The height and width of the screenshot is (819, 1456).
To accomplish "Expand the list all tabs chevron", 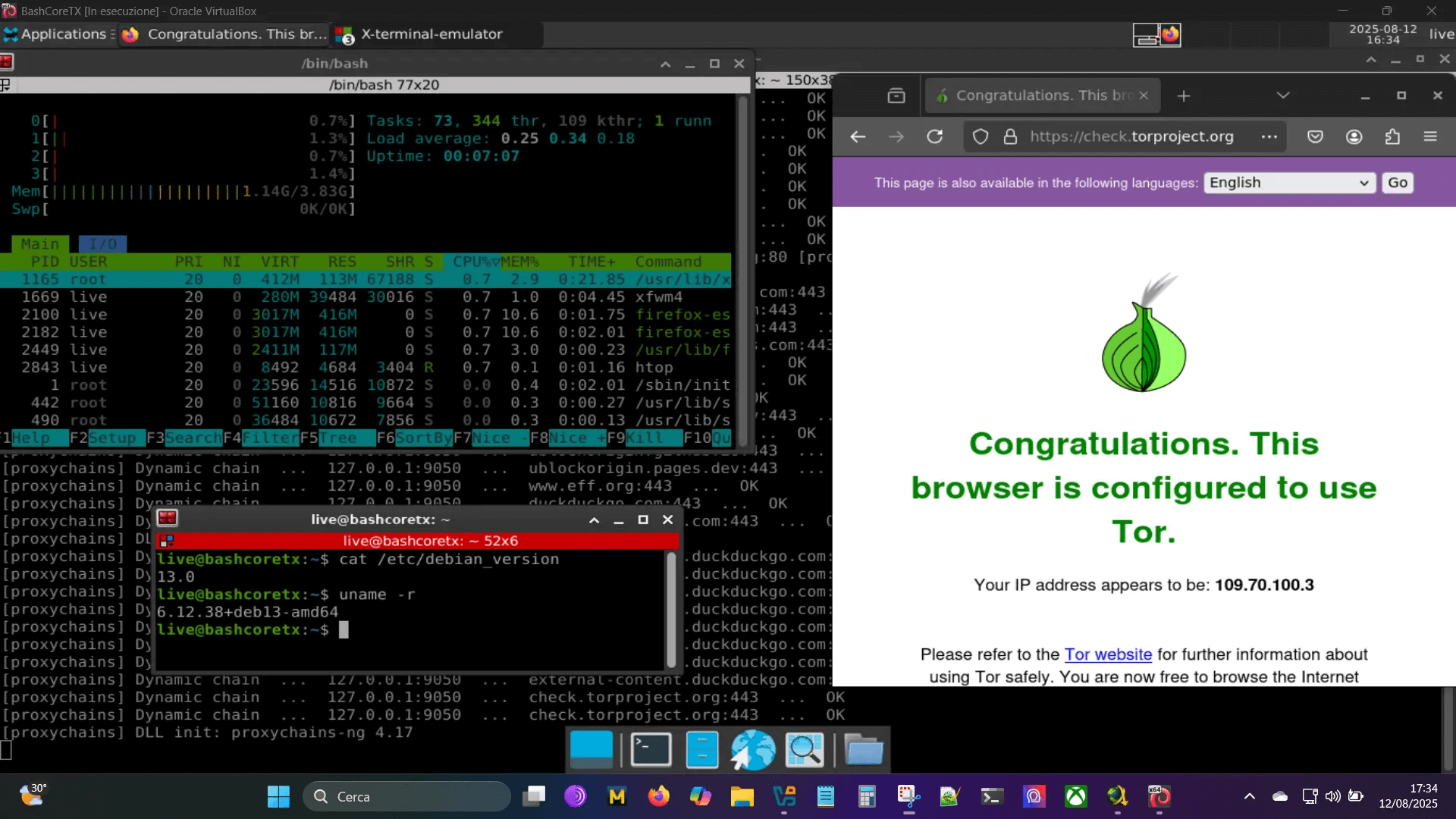I will coord(1282,96).
